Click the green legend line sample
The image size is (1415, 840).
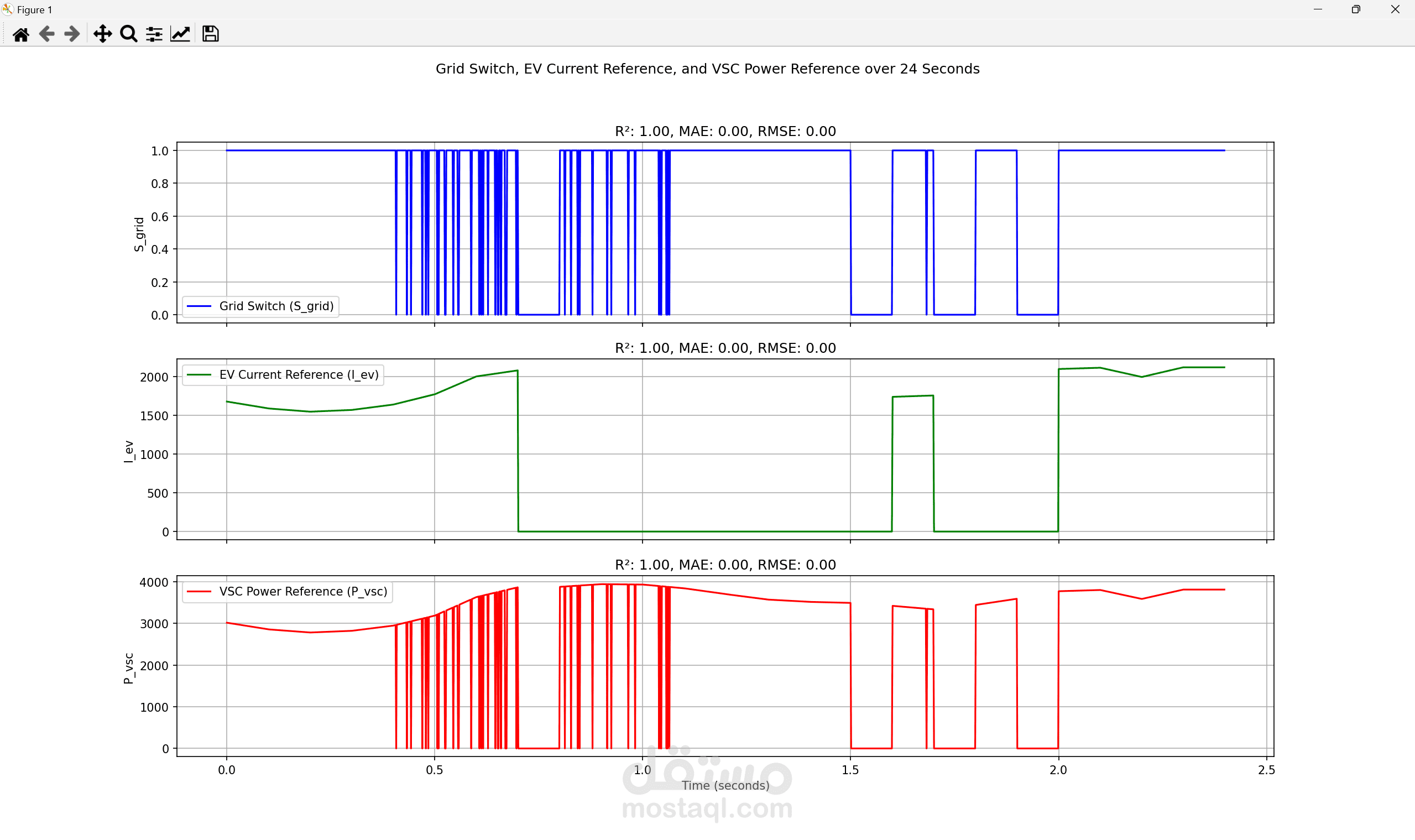(x=199, y=375)
